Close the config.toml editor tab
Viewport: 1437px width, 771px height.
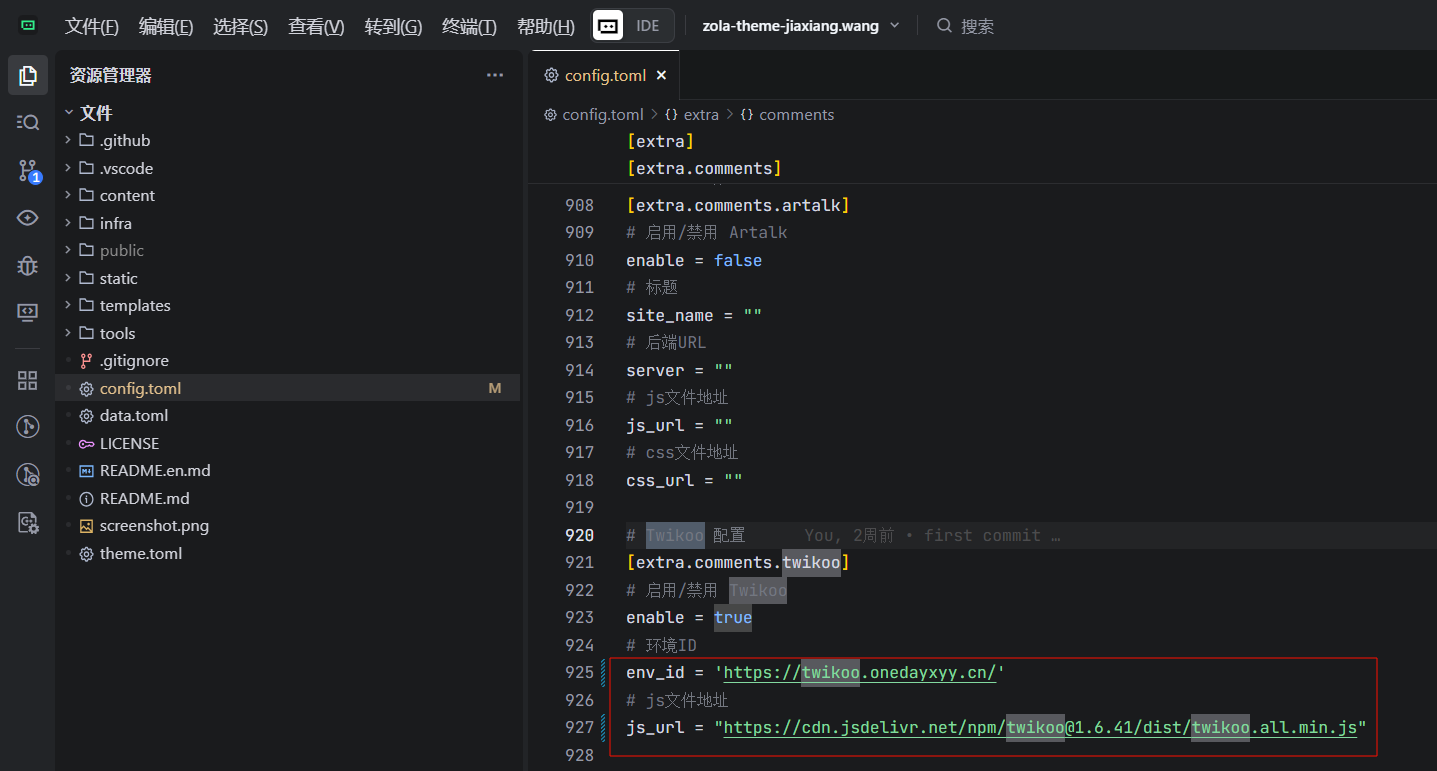point(661,75)
